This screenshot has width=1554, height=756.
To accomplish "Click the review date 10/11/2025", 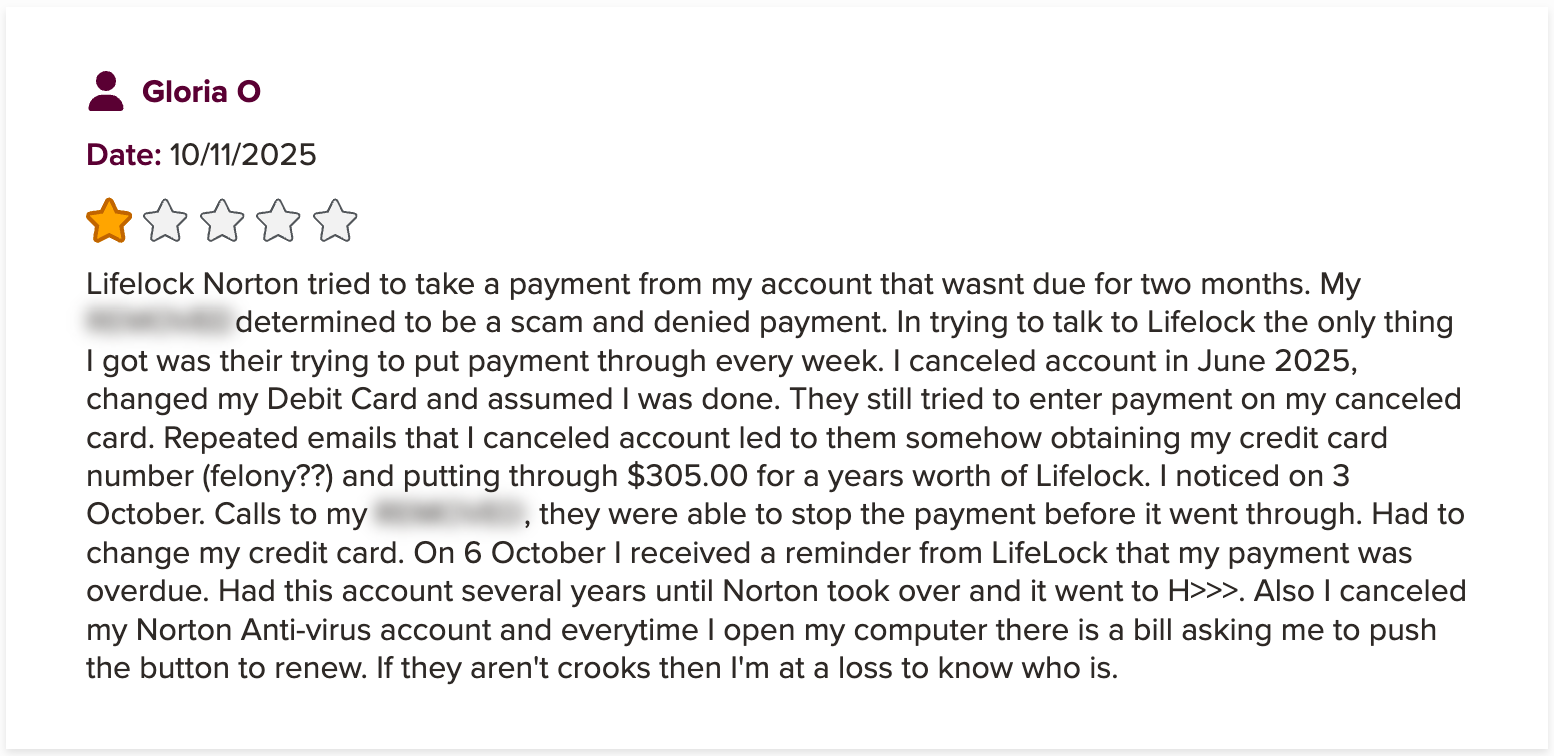I will click(242, 155).
